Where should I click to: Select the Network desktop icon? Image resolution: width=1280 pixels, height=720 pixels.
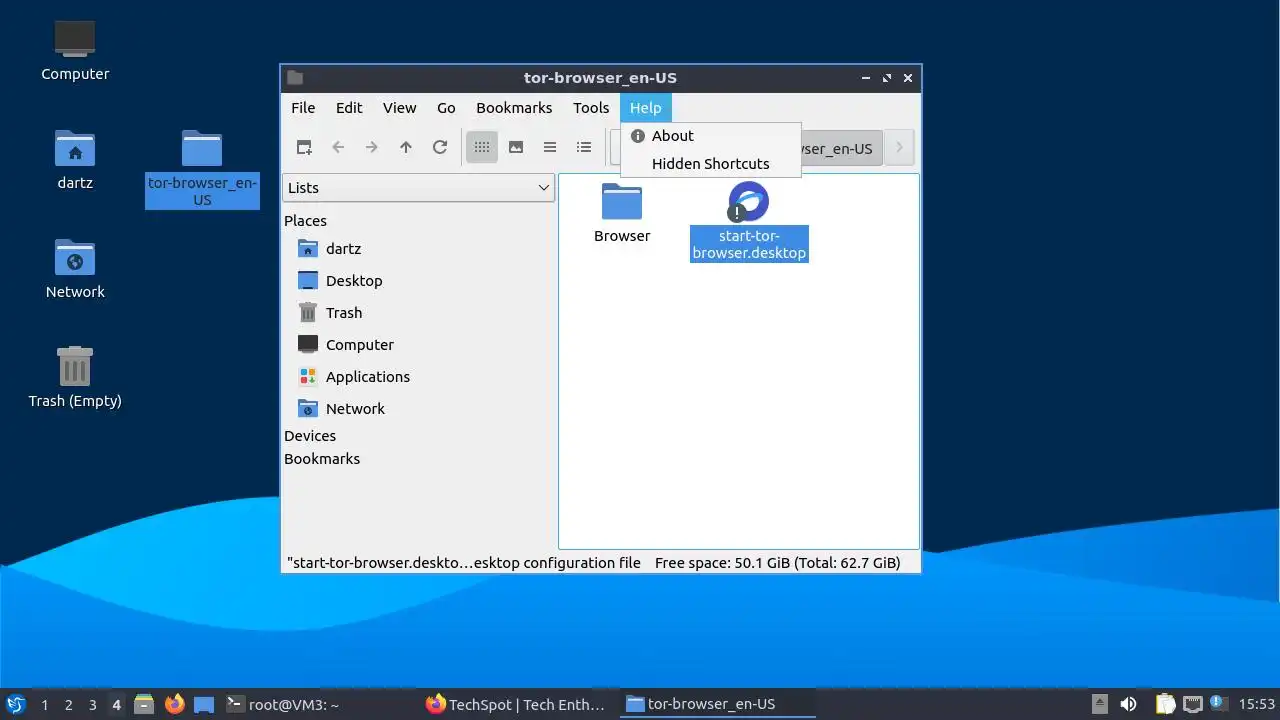75,268
